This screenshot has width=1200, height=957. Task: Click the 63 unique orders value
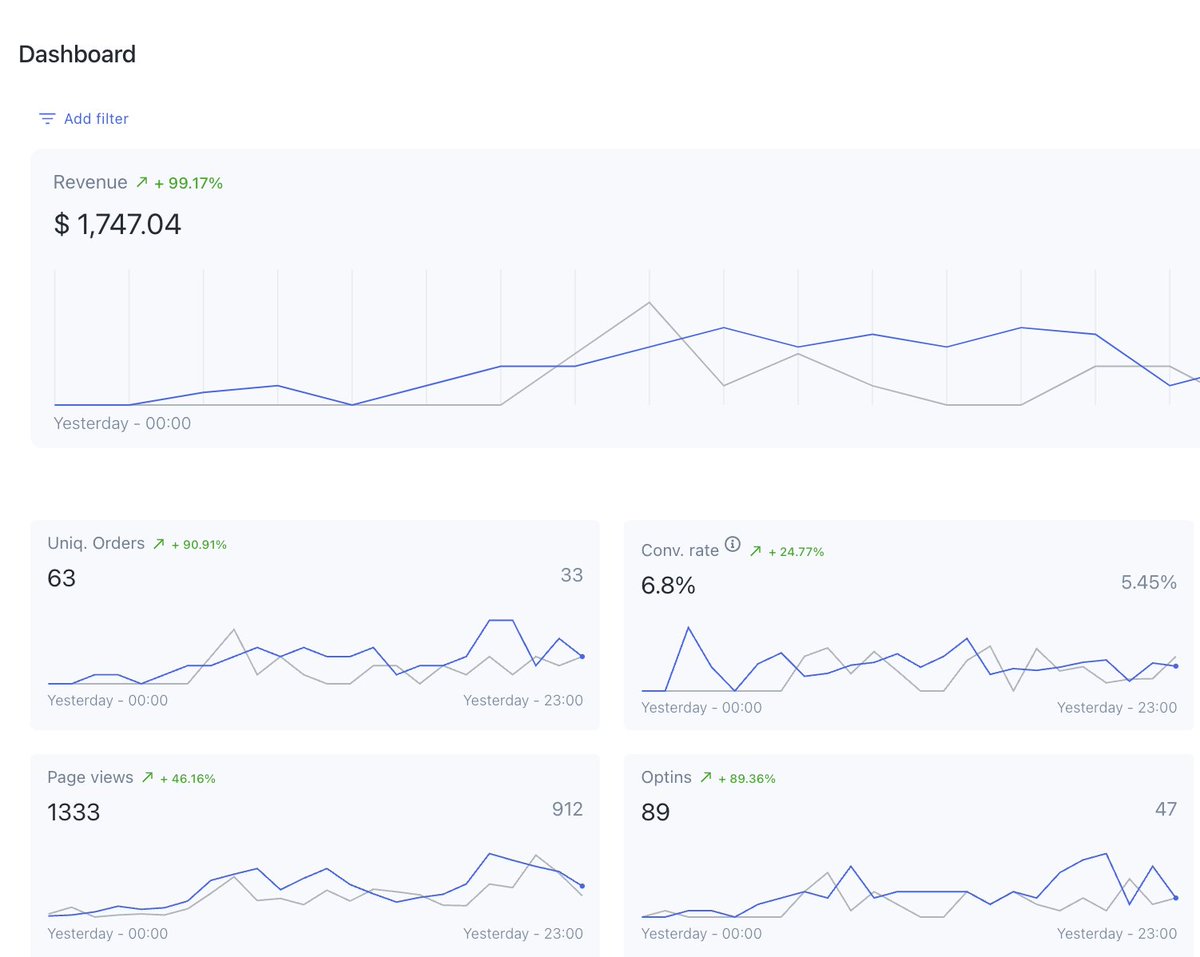click(x=62, y=579)
